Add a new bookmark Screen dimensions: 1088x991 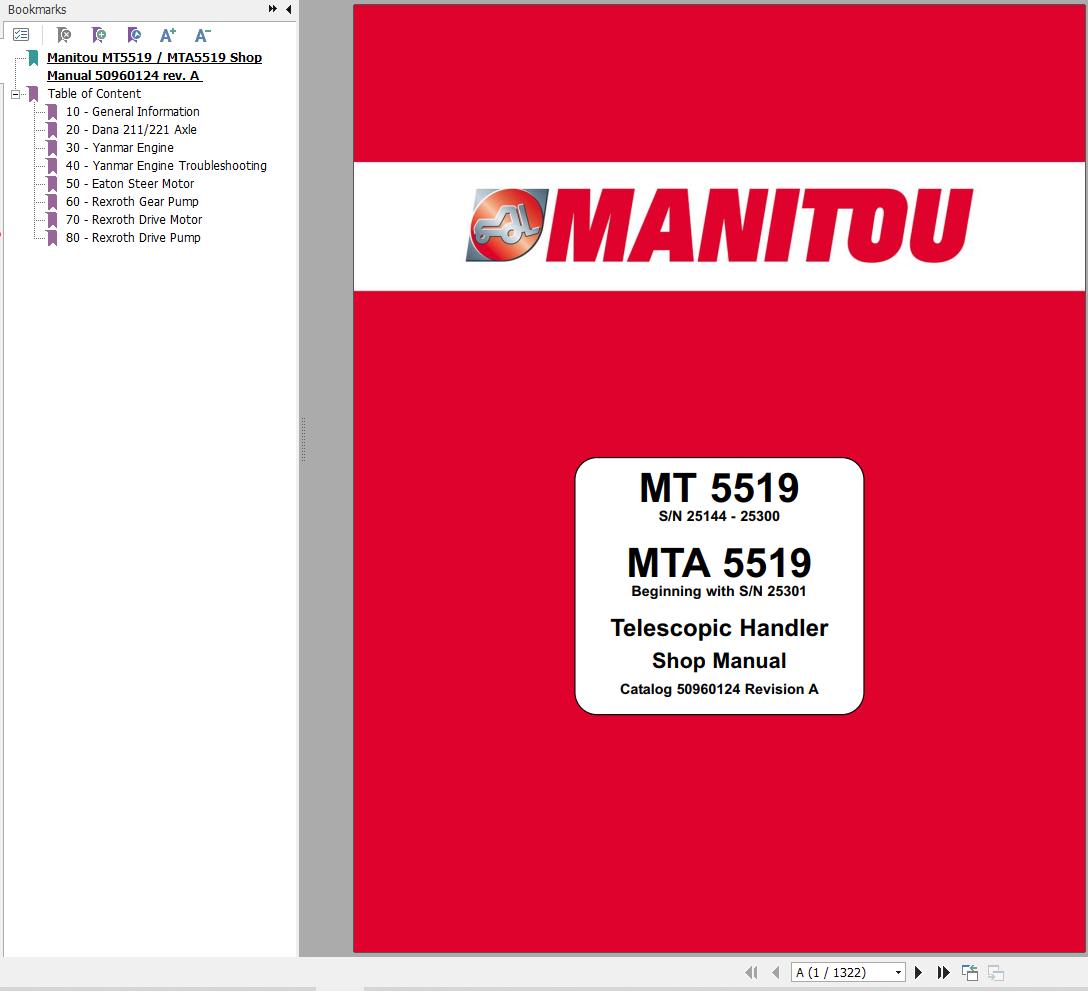coord(99,35)
